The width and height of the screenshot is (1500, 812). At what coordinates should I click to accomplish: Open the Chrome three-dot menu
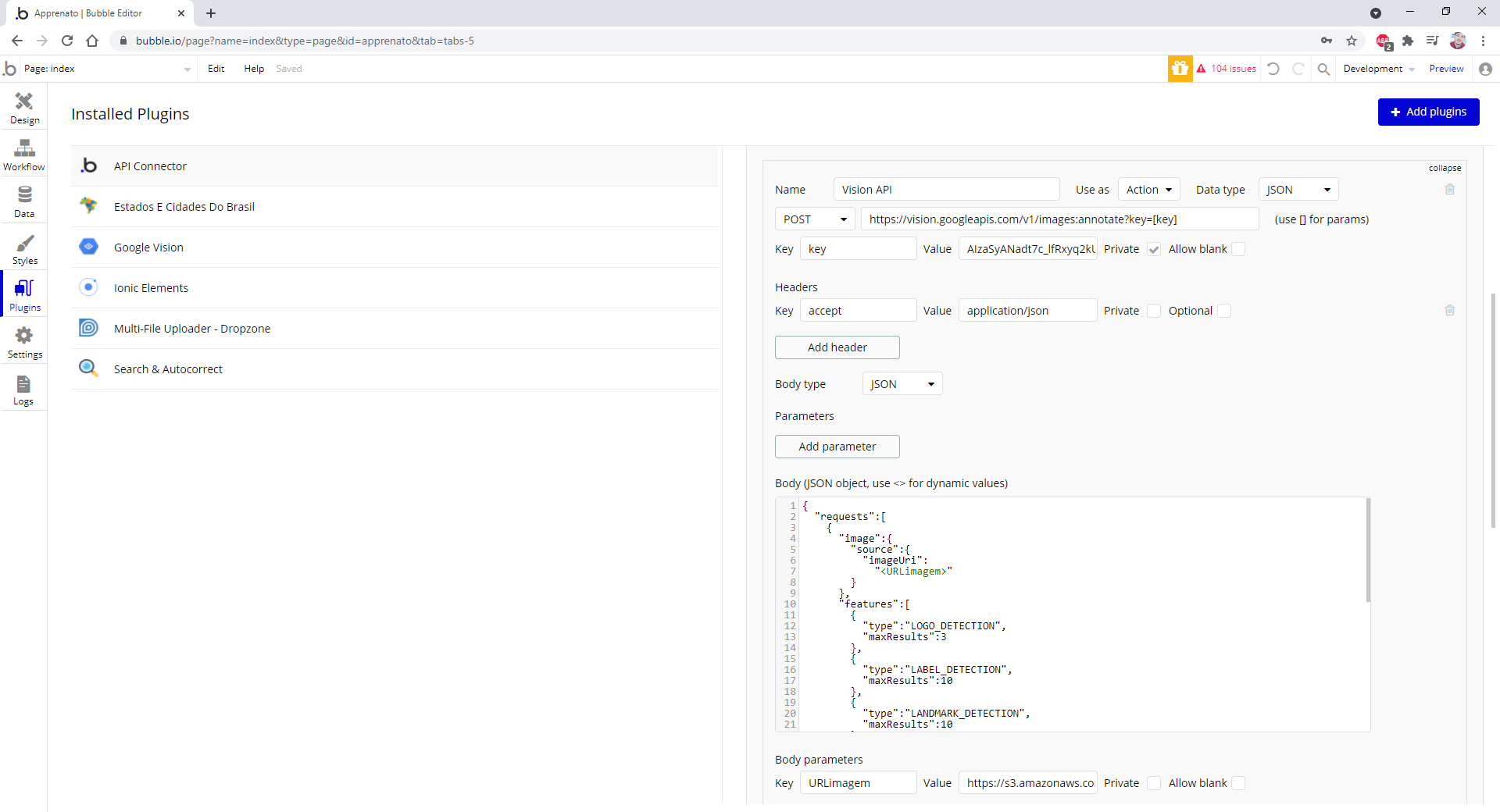(1483, 41)
